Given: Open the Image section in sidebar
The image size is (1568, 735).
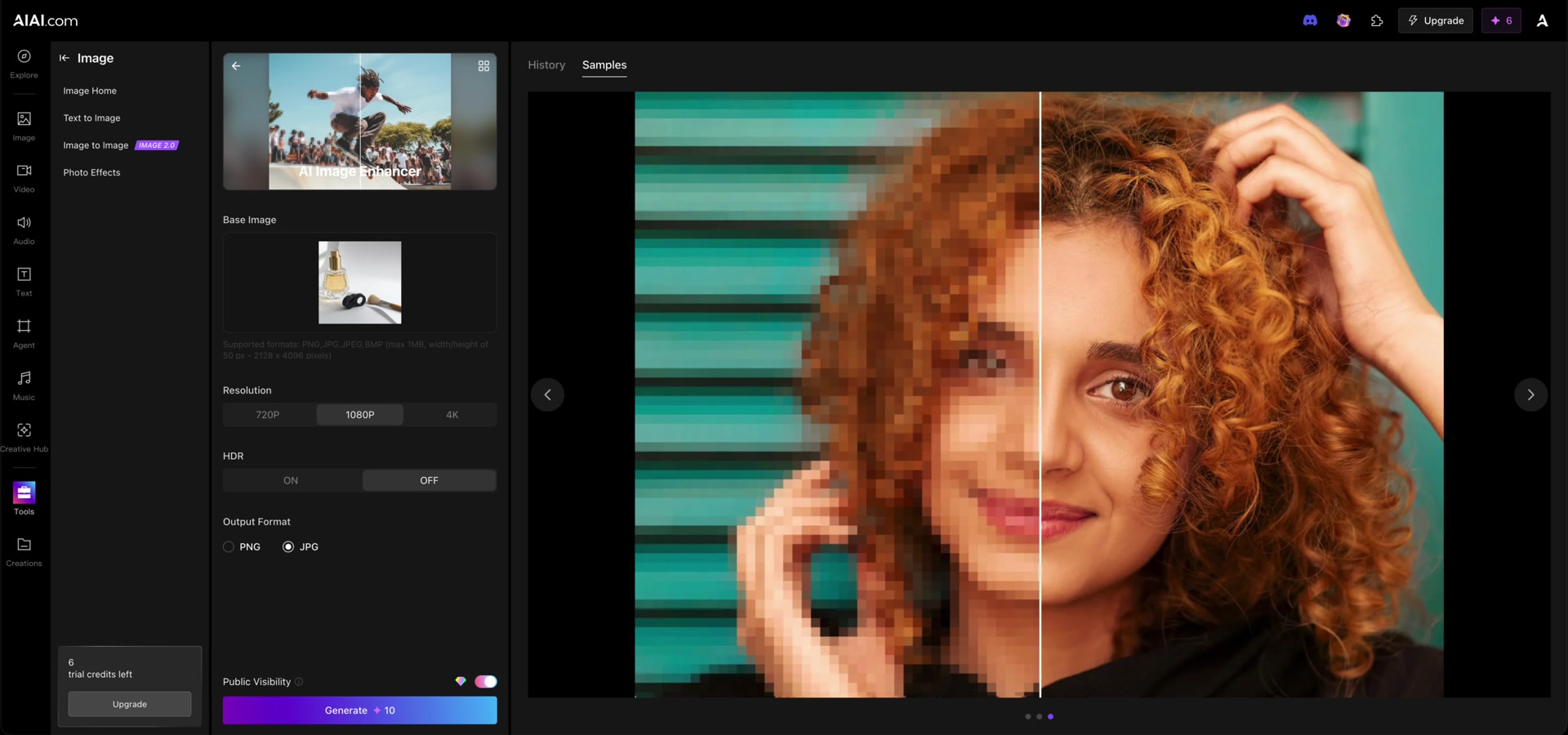Looking at the screenshot, I should [x=24, y=127].
